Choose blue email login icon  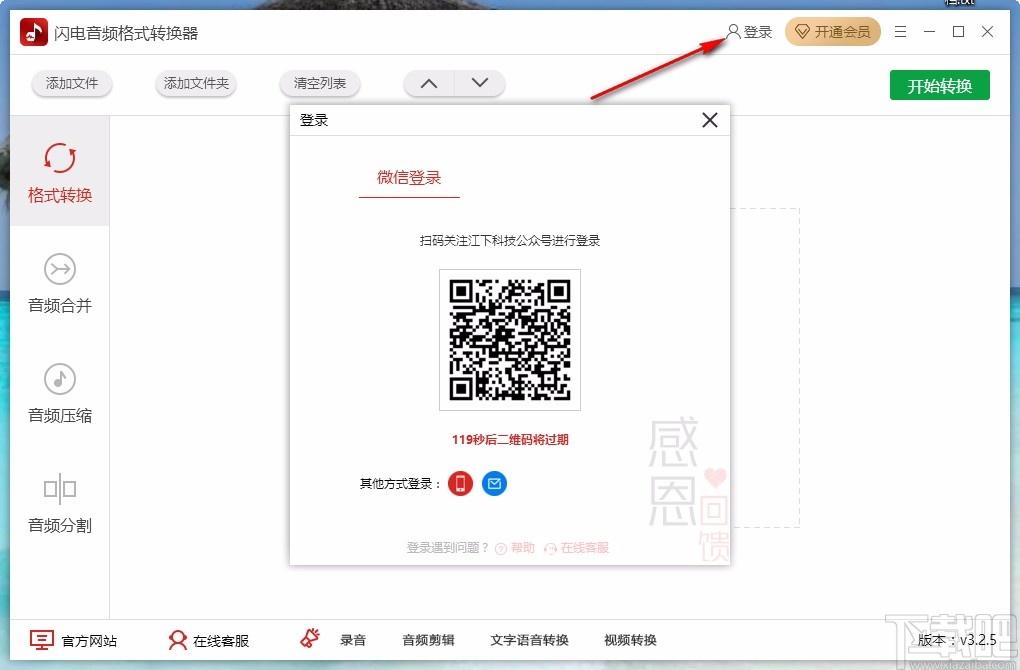(494, 483)
